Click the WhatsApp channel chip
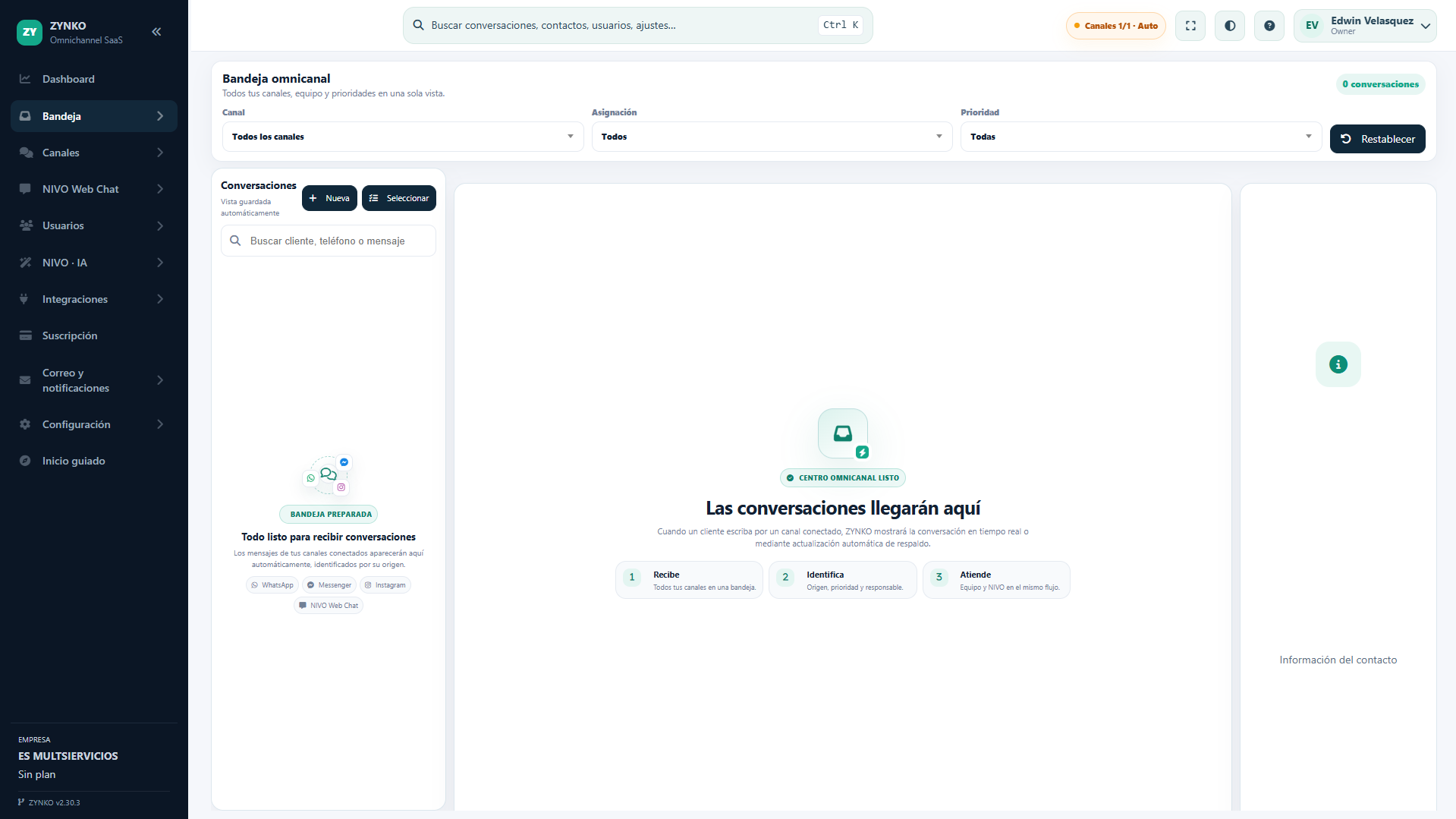 coord(272,585)
